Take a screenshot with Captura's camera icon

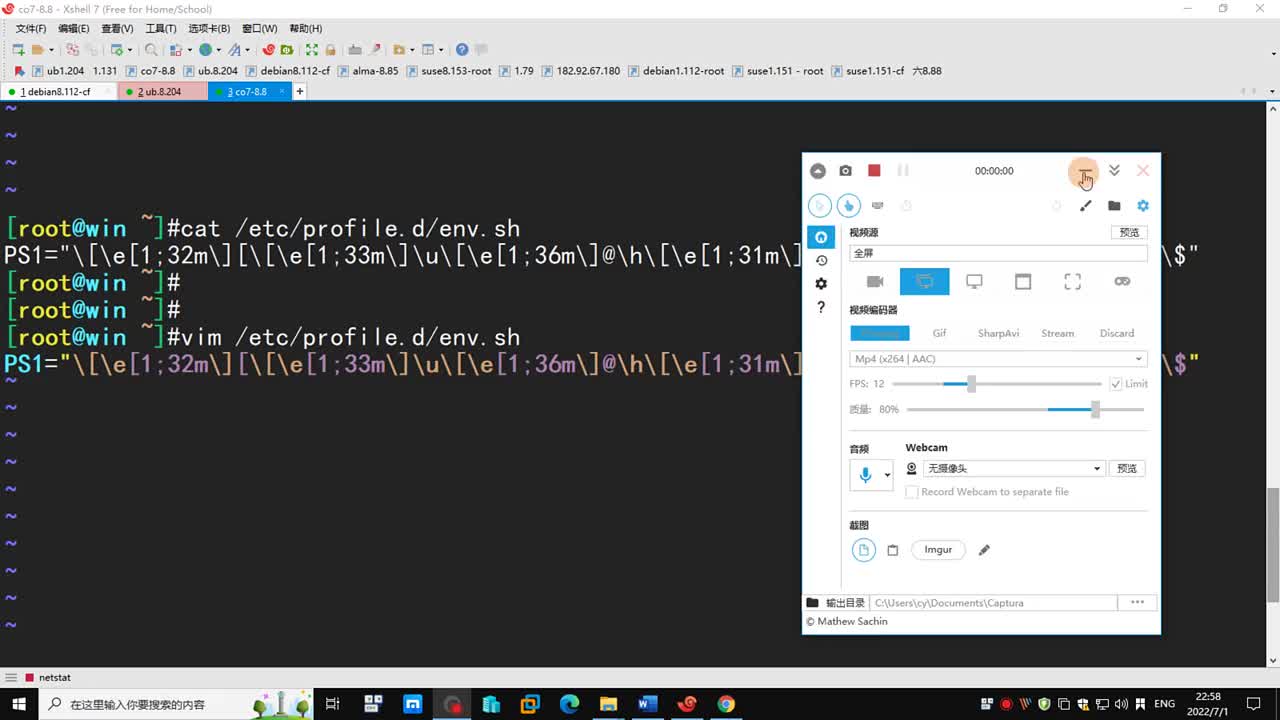(845, 171)
